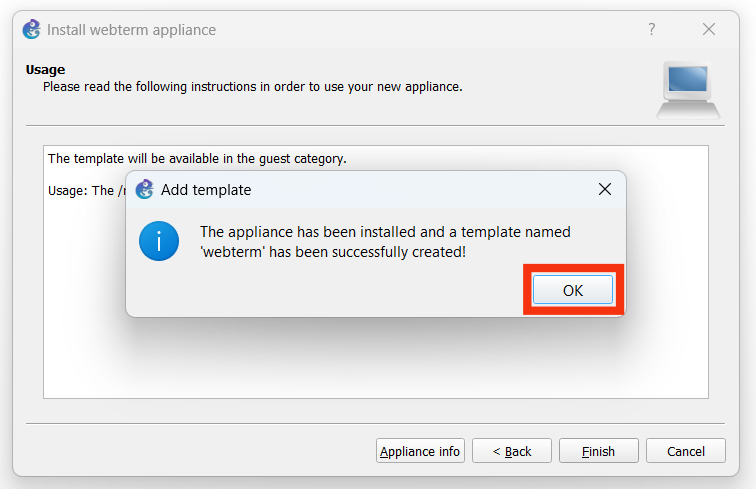Open the Appliance info button

click(420, 451)
